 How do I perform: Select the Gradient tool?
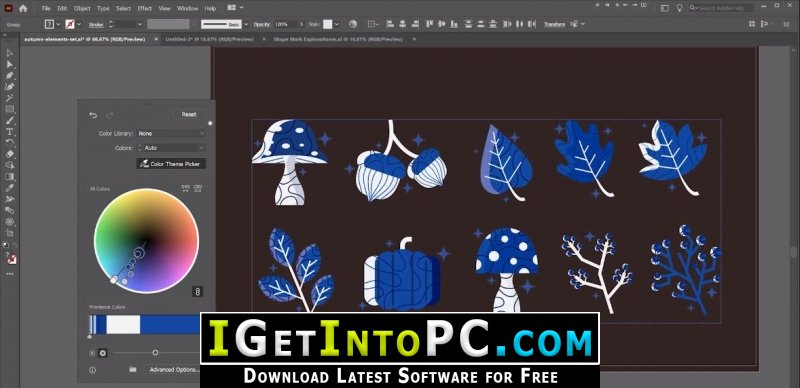[10, 177]
